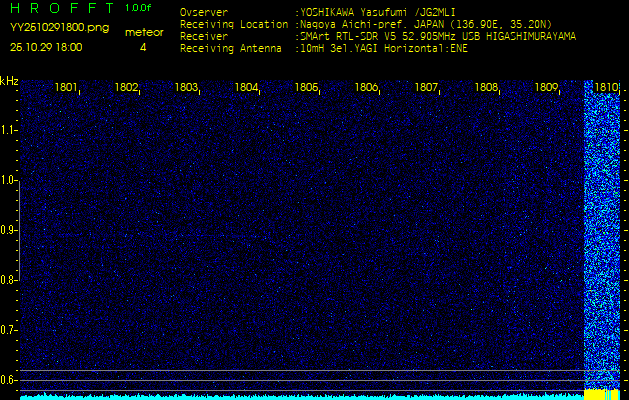Click the Receiver label
Viewport: 629px width, 400px height.
point(204,37)
